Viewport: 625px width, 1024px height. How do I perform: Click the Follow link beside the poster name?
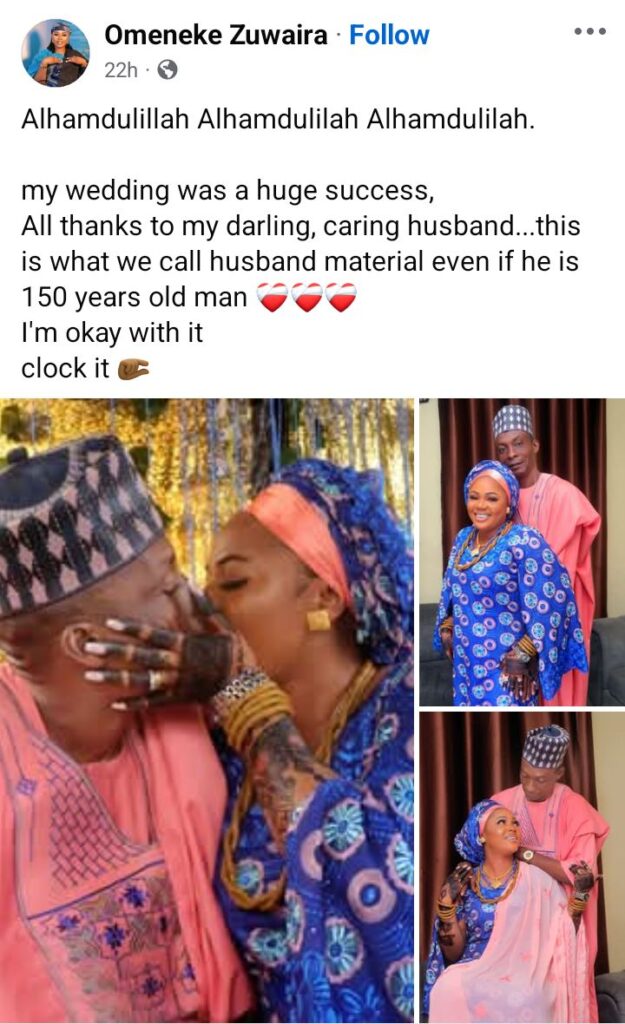point(389,35)
